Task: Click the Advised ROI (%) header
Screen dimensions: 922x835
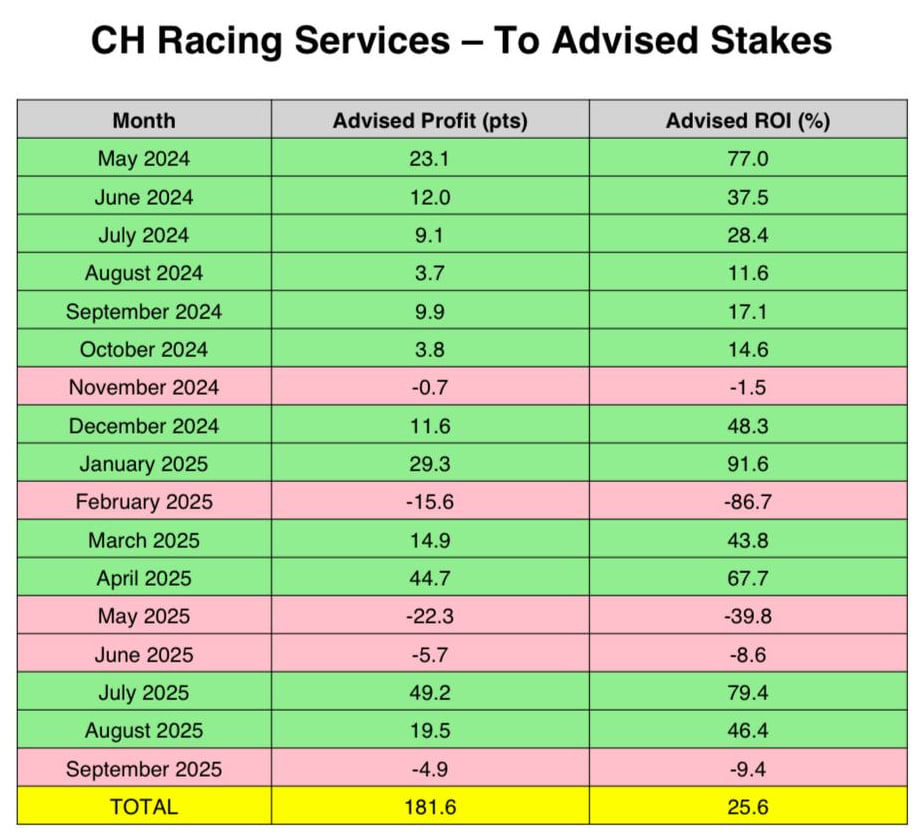Action: (748, 121)
